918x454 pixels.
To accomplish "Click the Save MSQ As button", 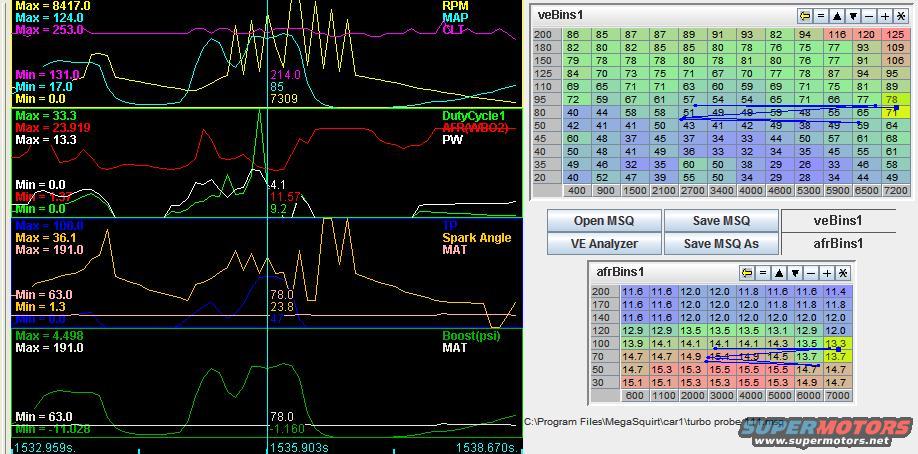I will pos(721,243).
